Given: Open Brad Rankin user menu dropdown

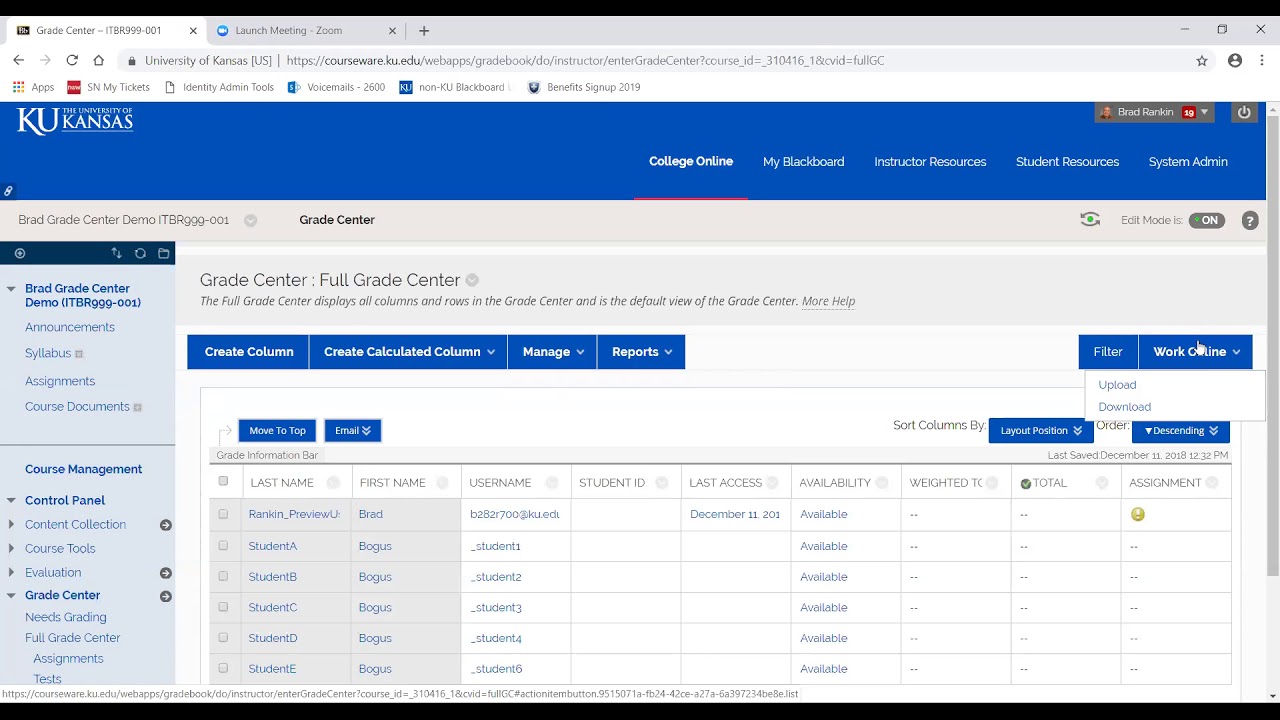Looking at the screenshot, I should pos(1204,112).
